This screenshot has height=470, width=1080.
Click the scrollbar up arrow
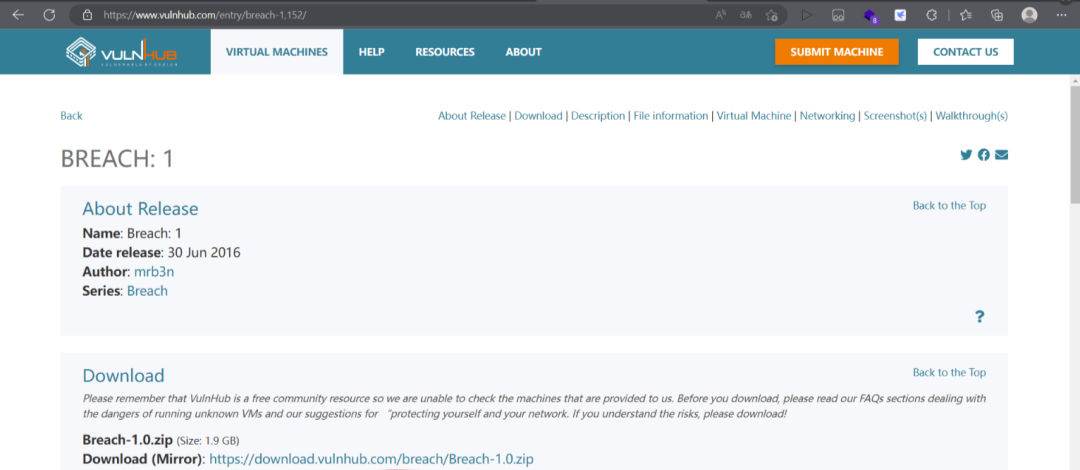(x=1074, y=80)
